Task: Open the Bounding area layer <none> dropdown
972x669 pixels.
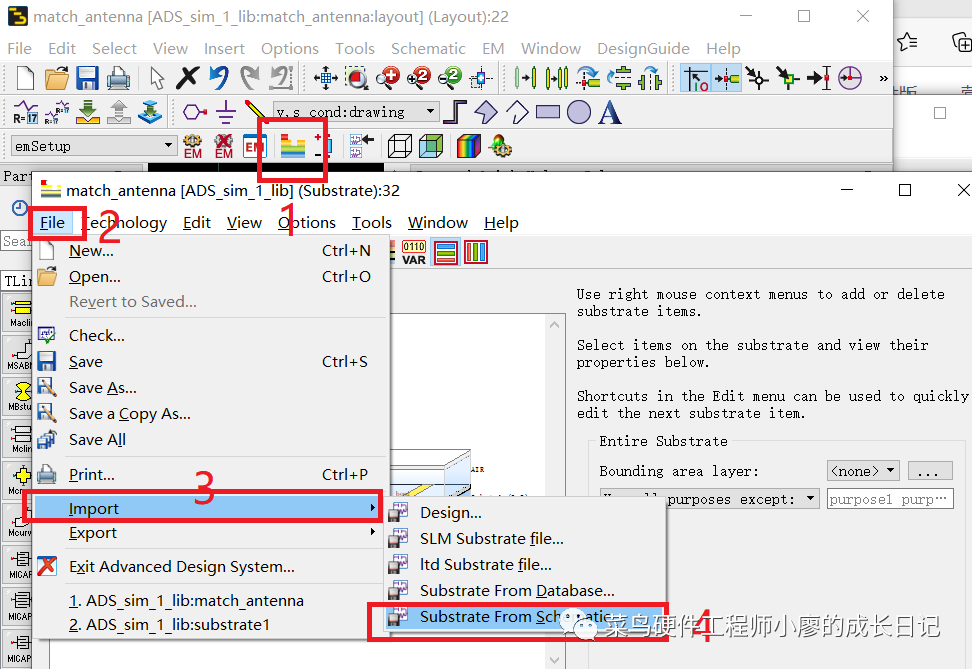Action: point(864,471)
